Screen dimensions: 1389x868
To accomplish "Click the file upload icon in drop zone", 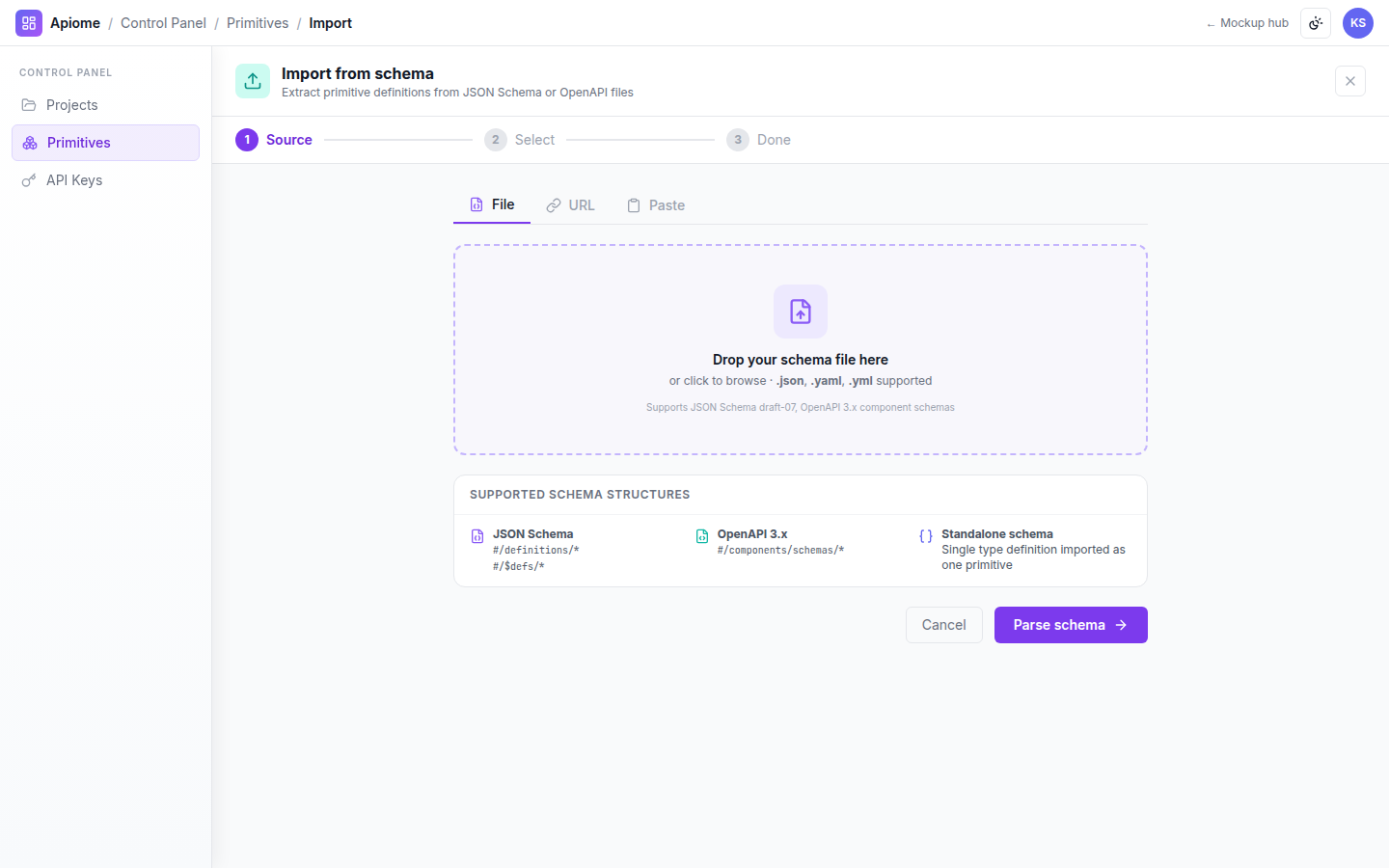I will click(x=801, y=312).
